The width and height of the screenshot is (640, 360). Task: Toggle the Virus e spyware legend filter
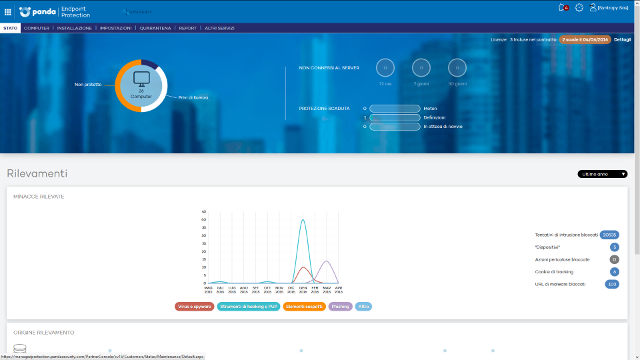[194, 307]
